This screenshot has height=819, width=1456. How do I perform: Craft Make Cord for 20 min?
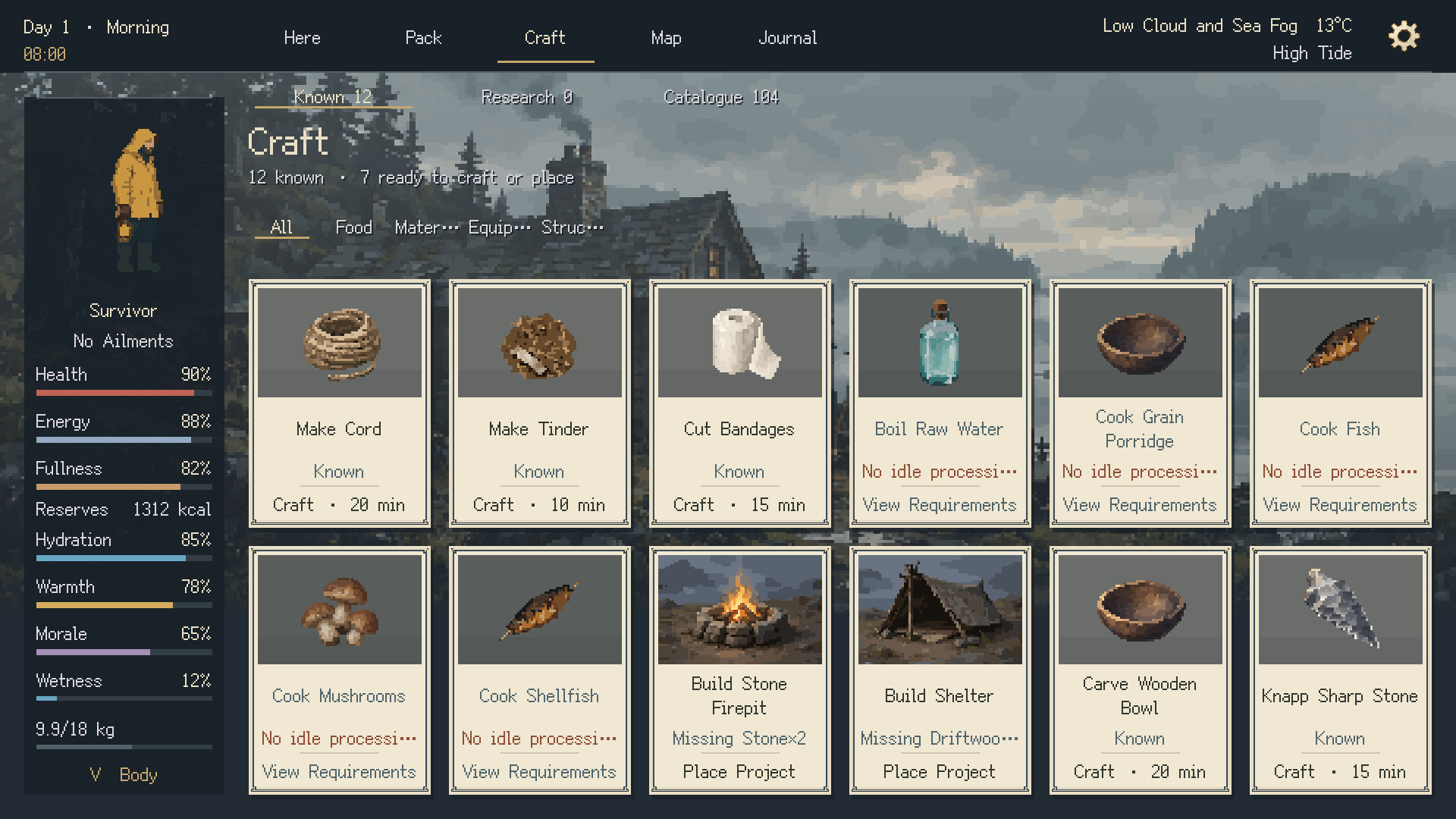click(x=339, y=505)
